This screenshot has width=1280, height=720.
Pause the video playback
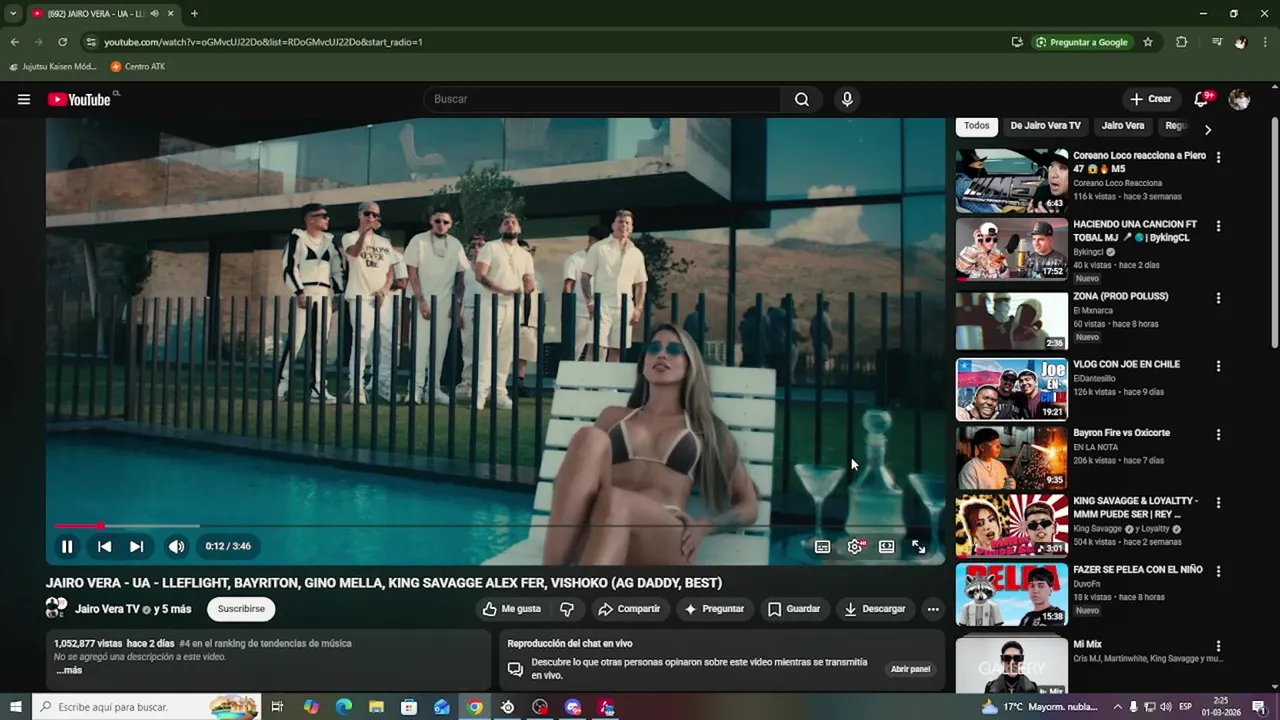pos(67,546)
